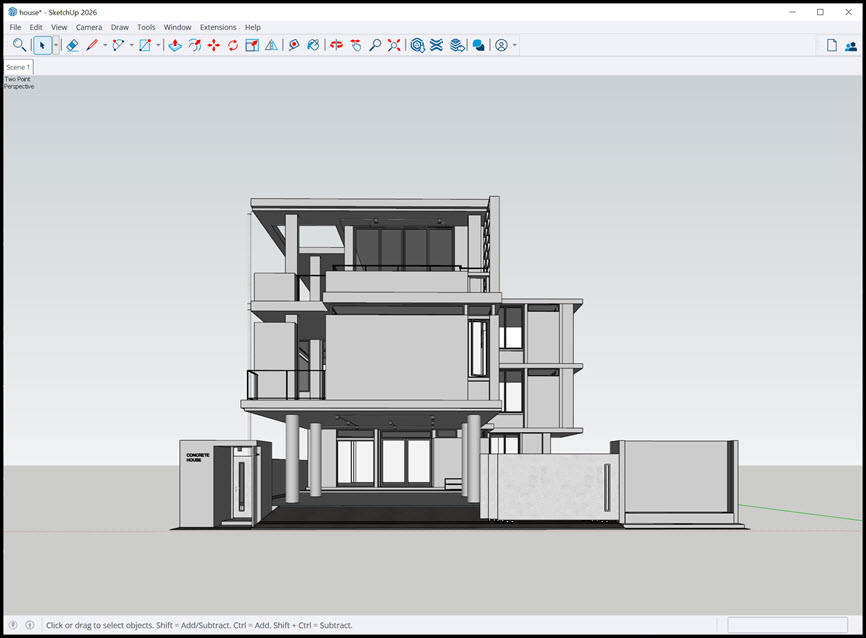Click the Search magnifier icon in the toolbar
Viewport: 866px width, 638px height.
(x=19, y=45)
